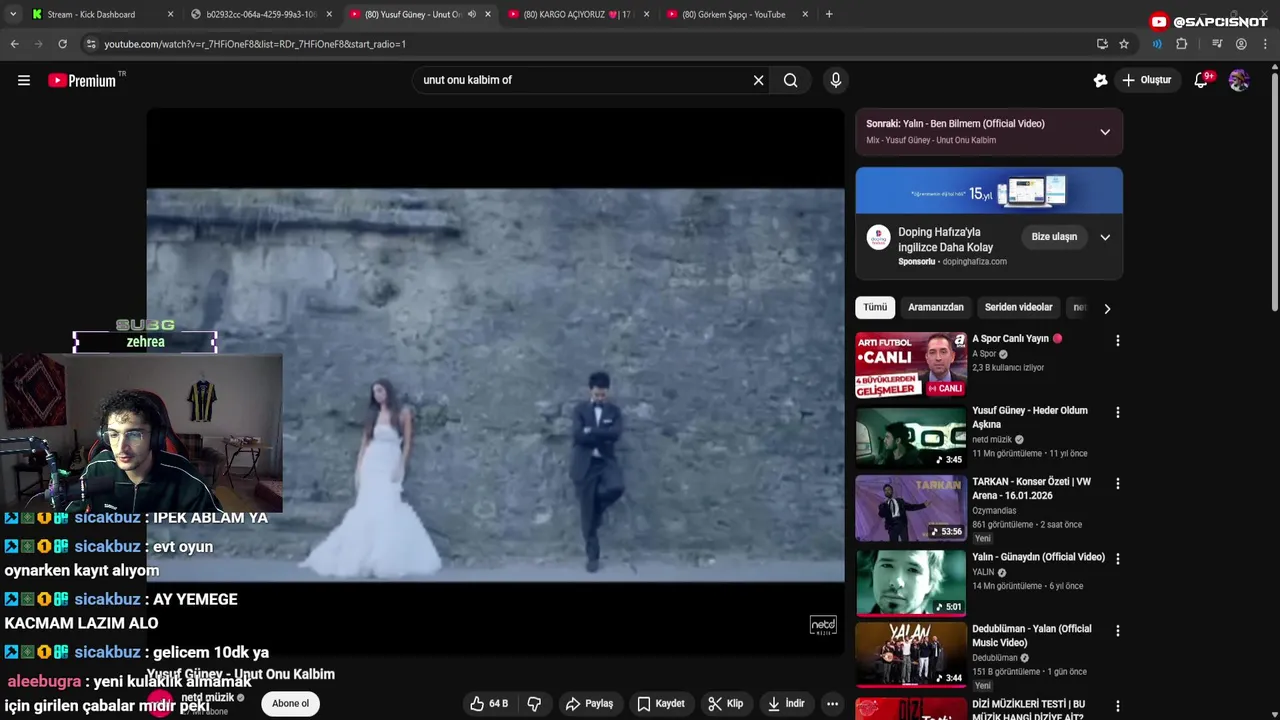This screenshot has width=1280, height=720.
Task: Open a new browser tab
Action: tap(829, 14)
